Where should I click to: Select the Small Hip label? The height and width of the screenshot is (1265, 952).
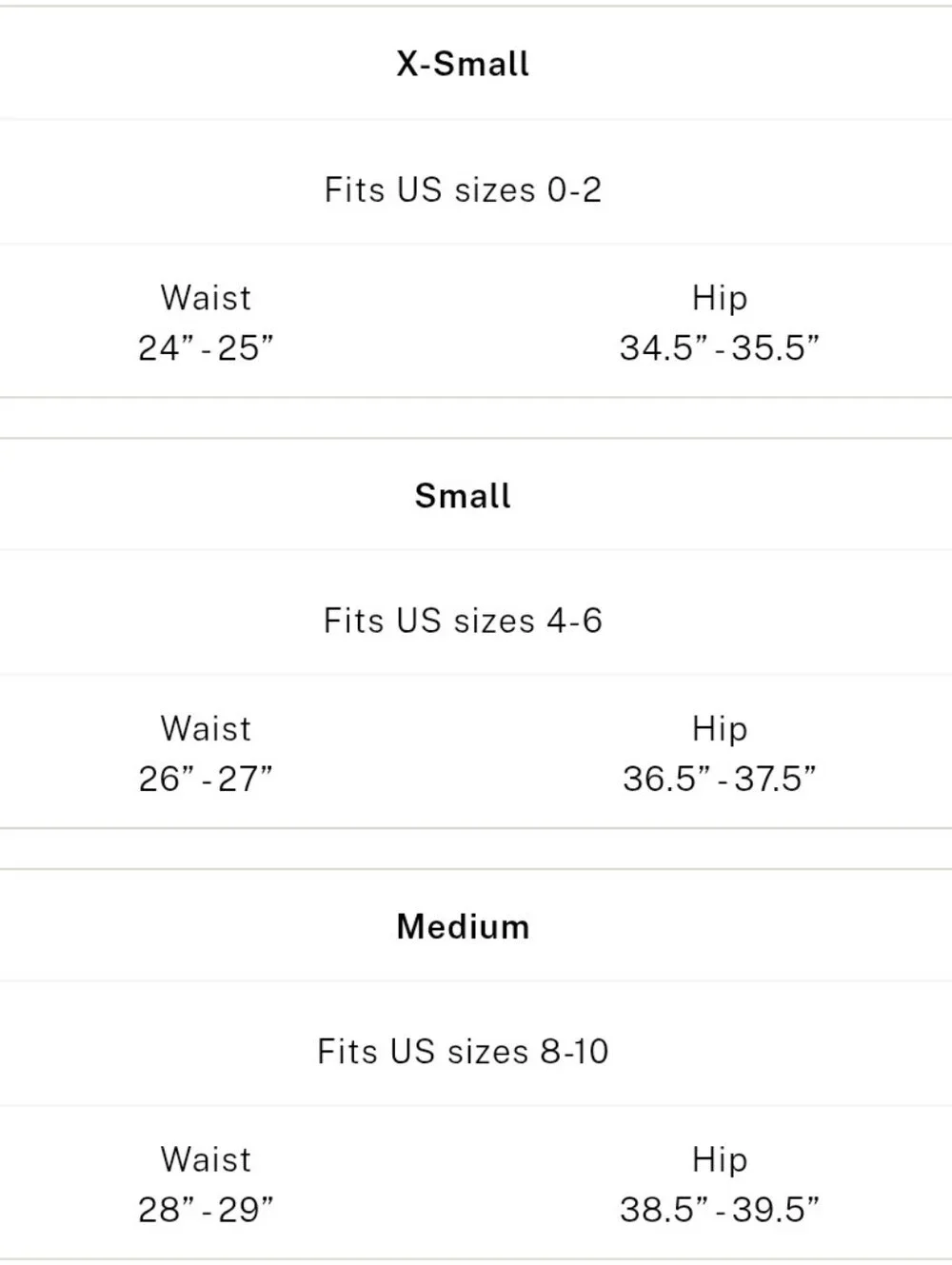pyautogui.click(x=720, y=728)
